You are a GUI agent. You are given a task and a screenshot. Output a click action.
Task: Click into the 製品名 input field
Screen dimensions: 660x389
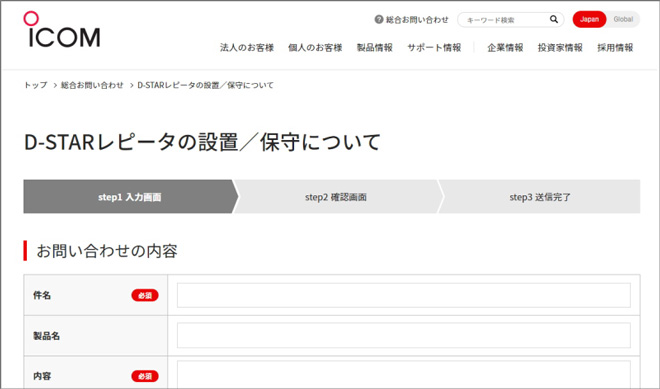[404, 336]
